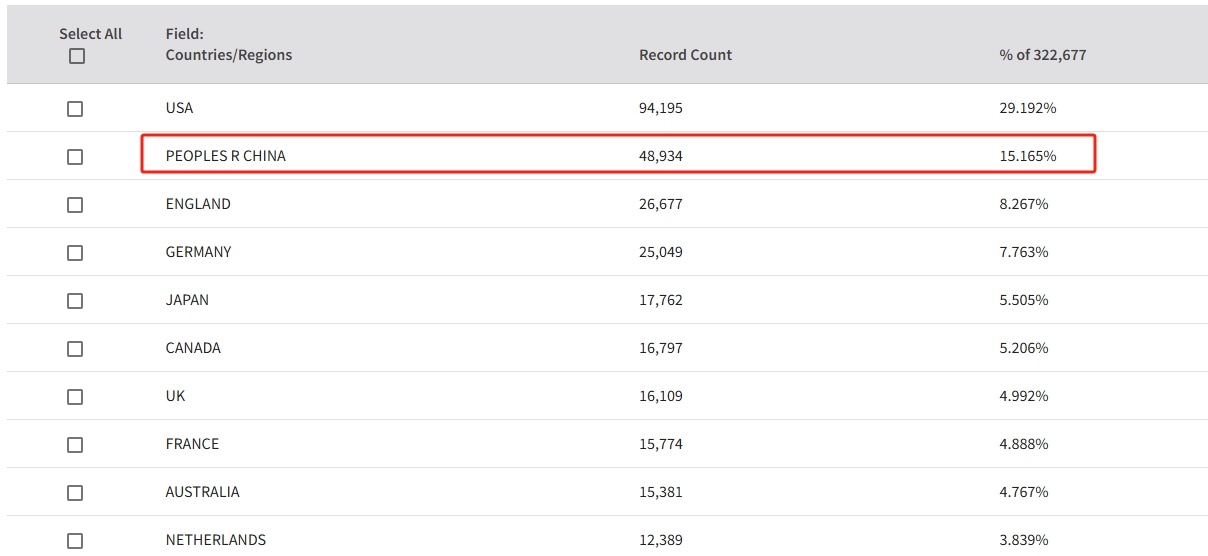Viewport: 1208px width, 556px height.
Task: Select the CANADA checkbox
Action: pos(75,349)
